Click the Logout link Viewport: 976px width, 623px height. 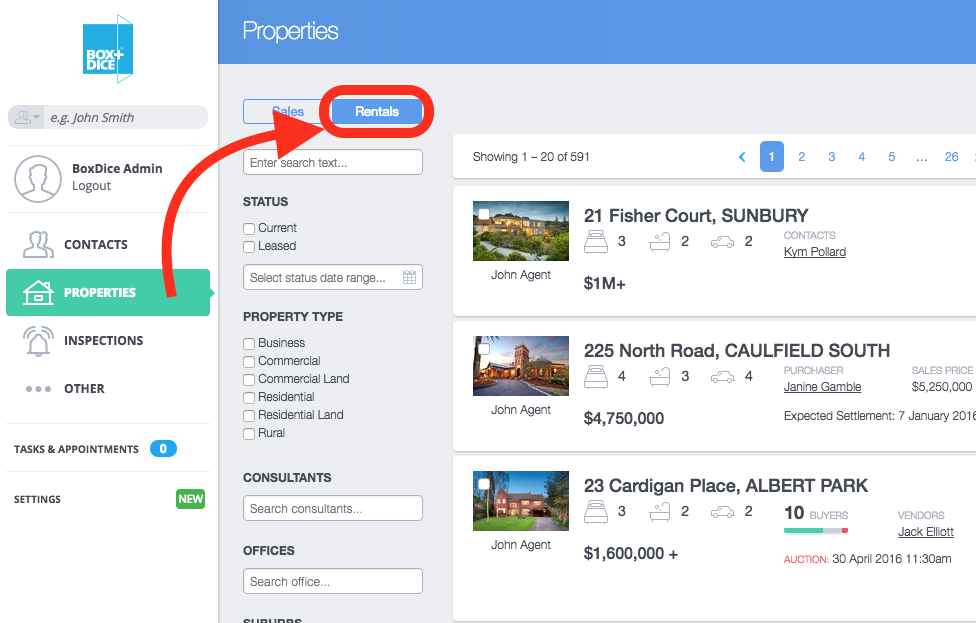[92, 185]
